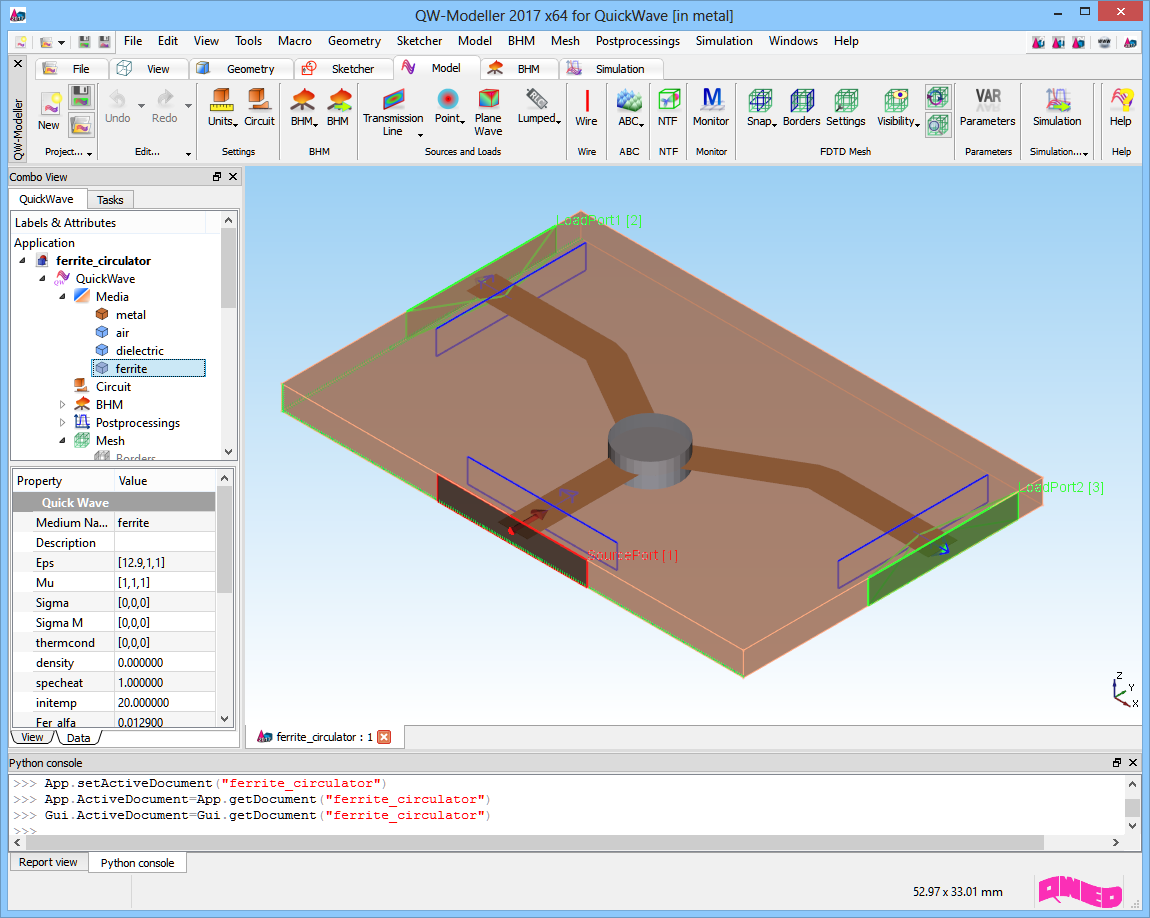Screen dimensions: 1150x918
Task: Click the Eps value [12.9,1,1]
Action: 165,562
